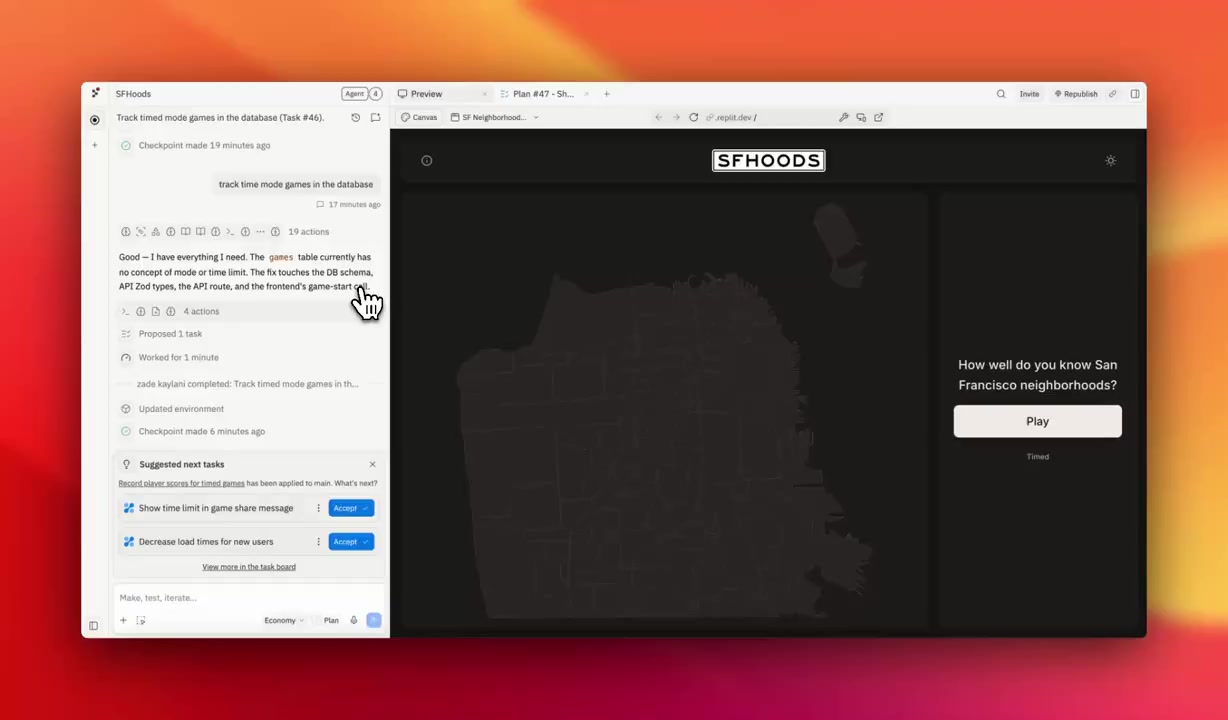Open options for Show time limit task
Screen dimensions: 1228x720
click(318, 508)
